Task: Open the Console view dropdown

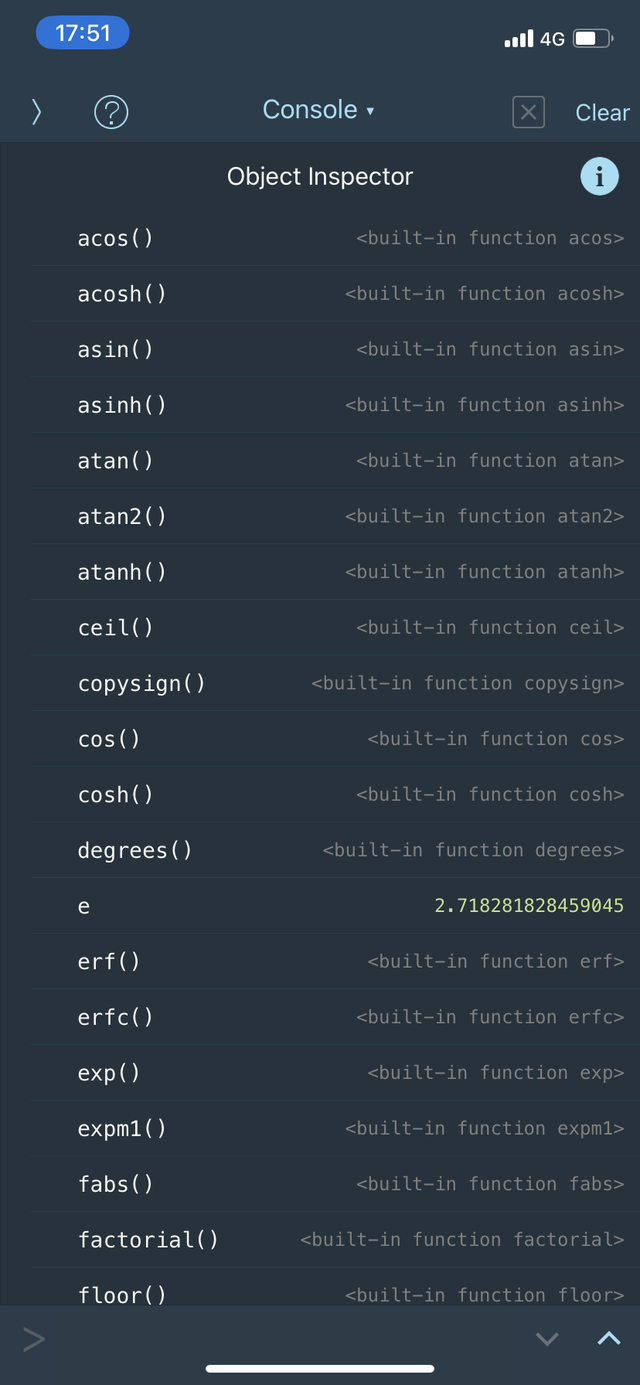Action: click(319, 110)
